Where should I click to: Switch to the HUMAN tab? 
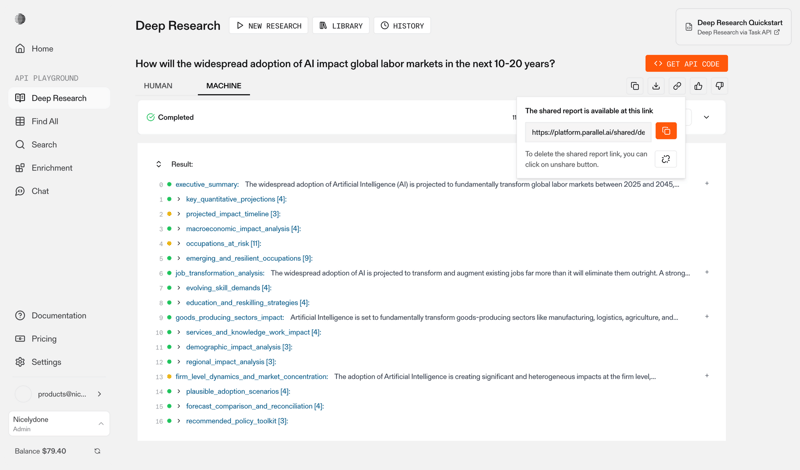(x=158, y=86)
